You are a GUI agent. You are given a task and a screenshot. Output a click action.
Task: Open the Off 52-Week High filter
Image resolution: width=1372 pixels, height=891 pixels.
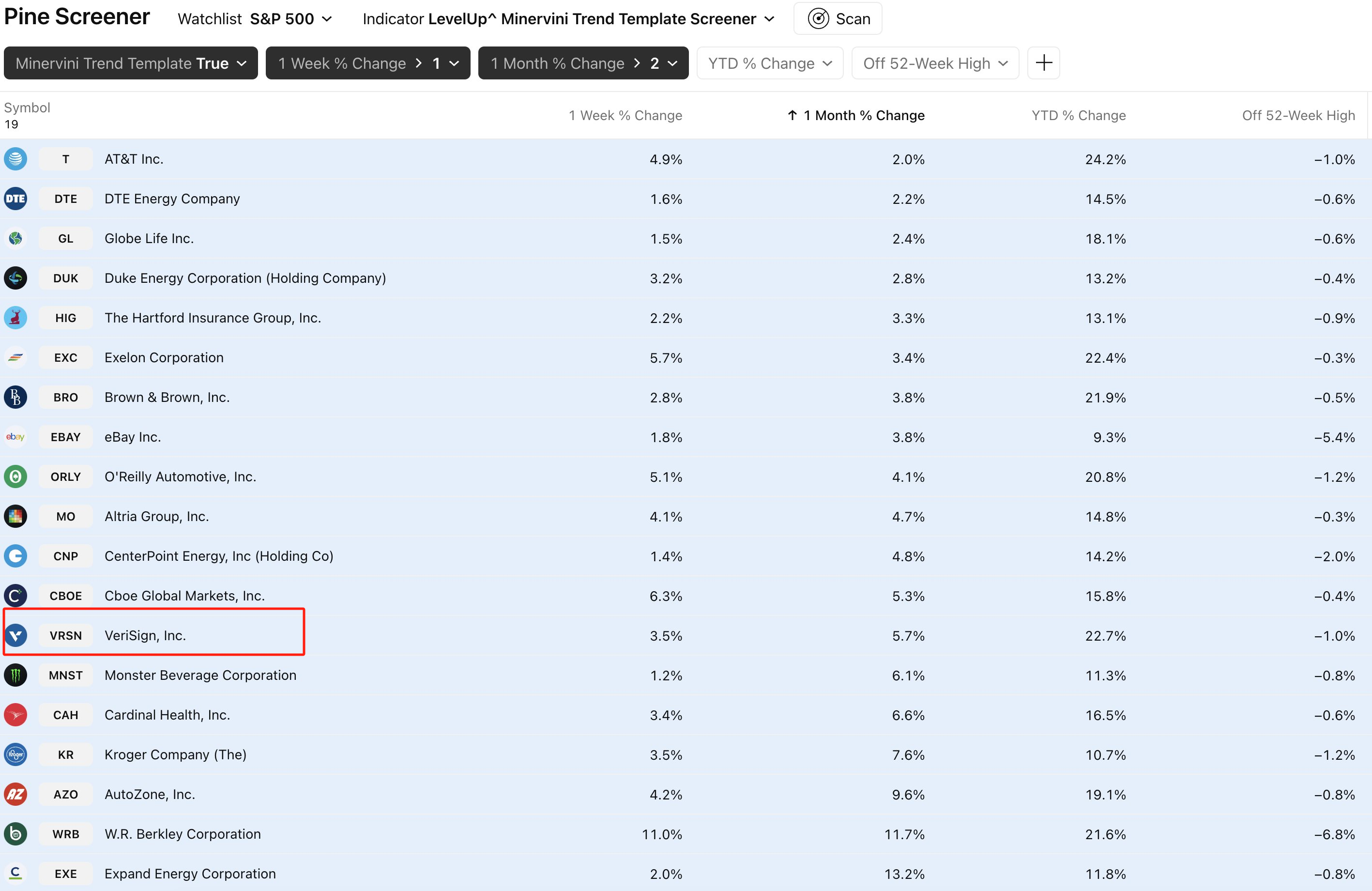pyautogui.click(x=935, y=63)
